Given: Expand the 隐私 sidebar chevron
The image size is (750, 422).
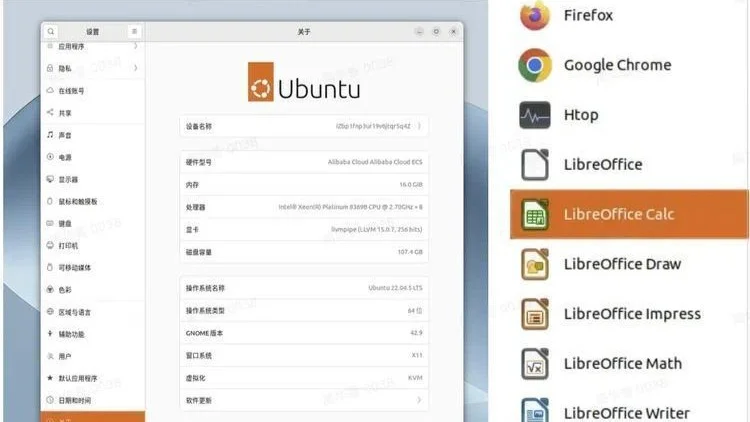Looking at the screenshot, I should point(136,68).
